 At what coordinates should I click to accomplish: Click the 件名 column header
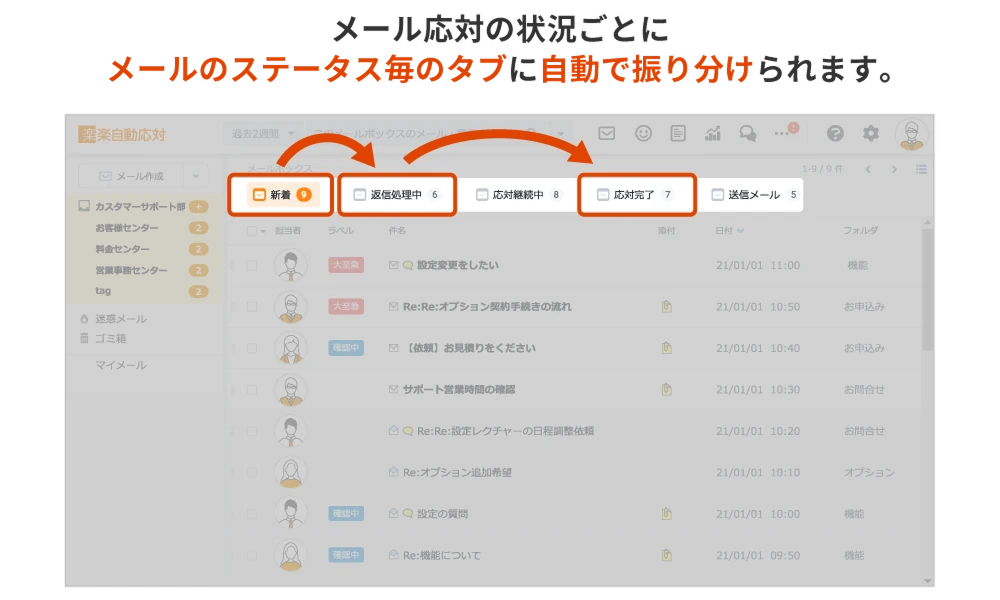(x=397, y=231)
